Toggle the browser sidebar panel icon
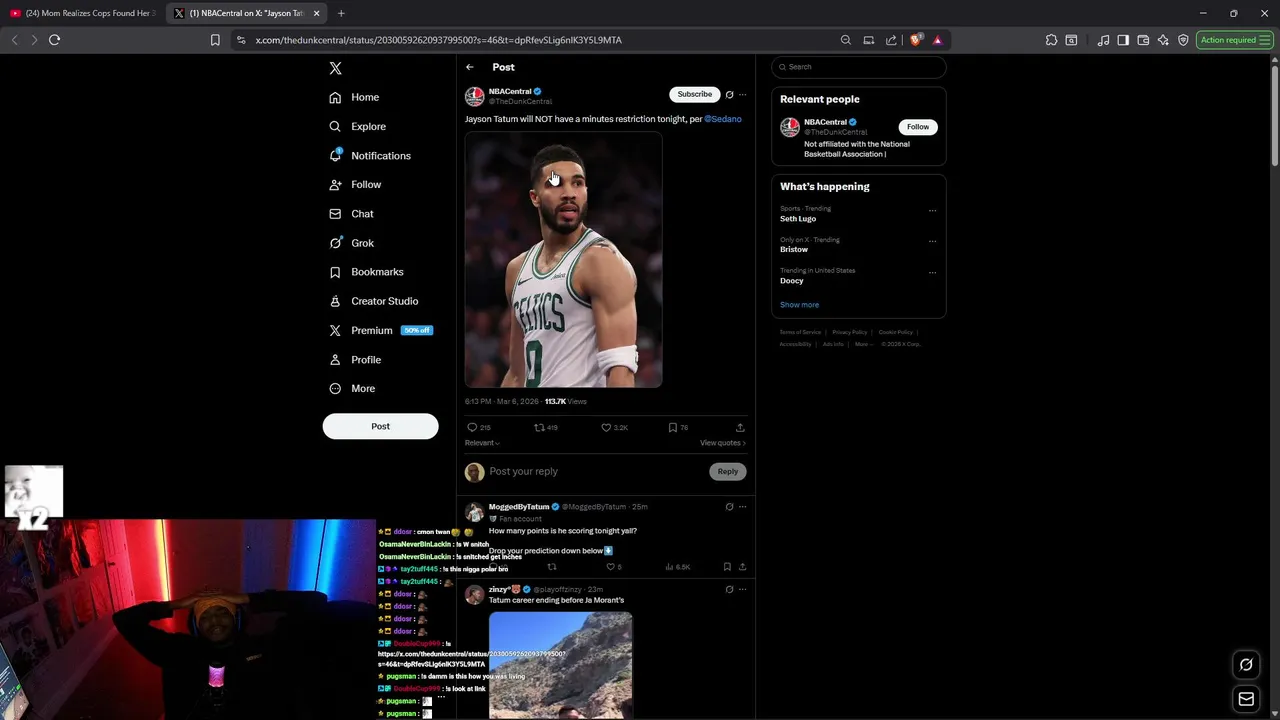This screenshot has width=1280, height=720. coord(1123,40)
